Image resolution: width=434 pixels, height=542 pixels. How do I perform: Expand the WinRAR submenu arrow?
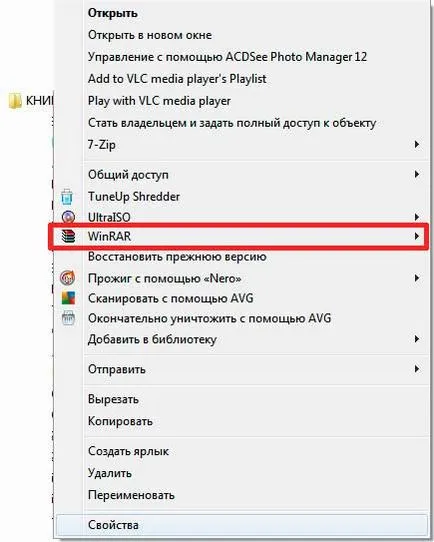(417, 236)
